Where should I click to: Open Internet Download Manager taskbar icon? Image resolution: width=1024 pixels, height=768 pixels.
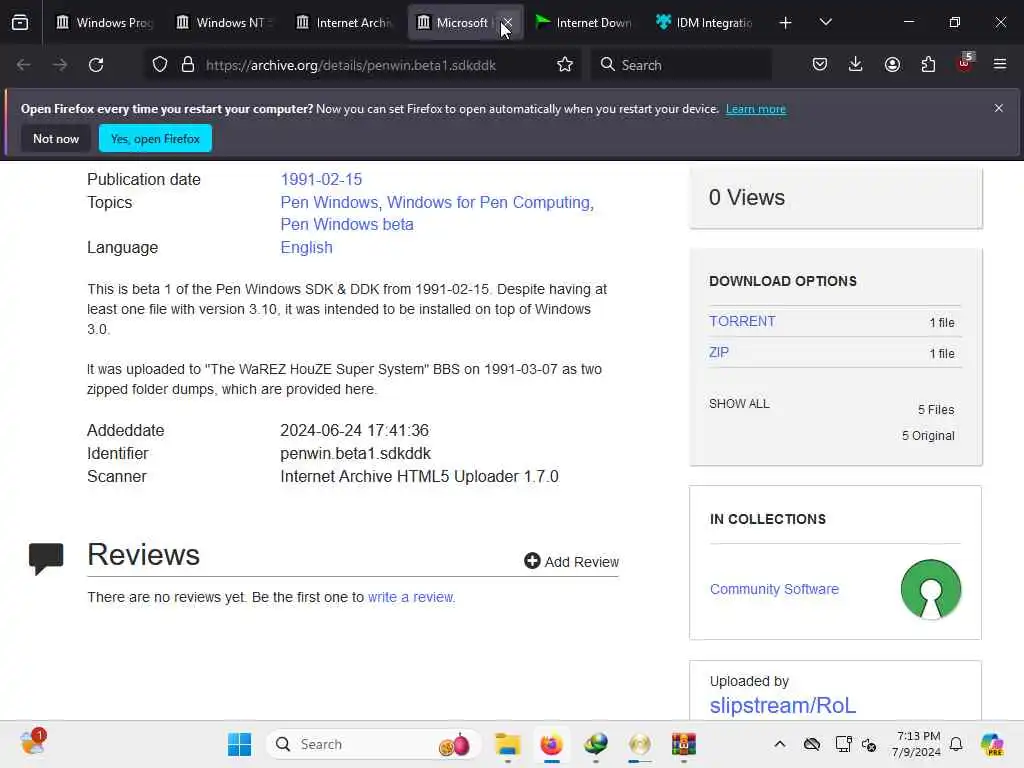[596, 744]
